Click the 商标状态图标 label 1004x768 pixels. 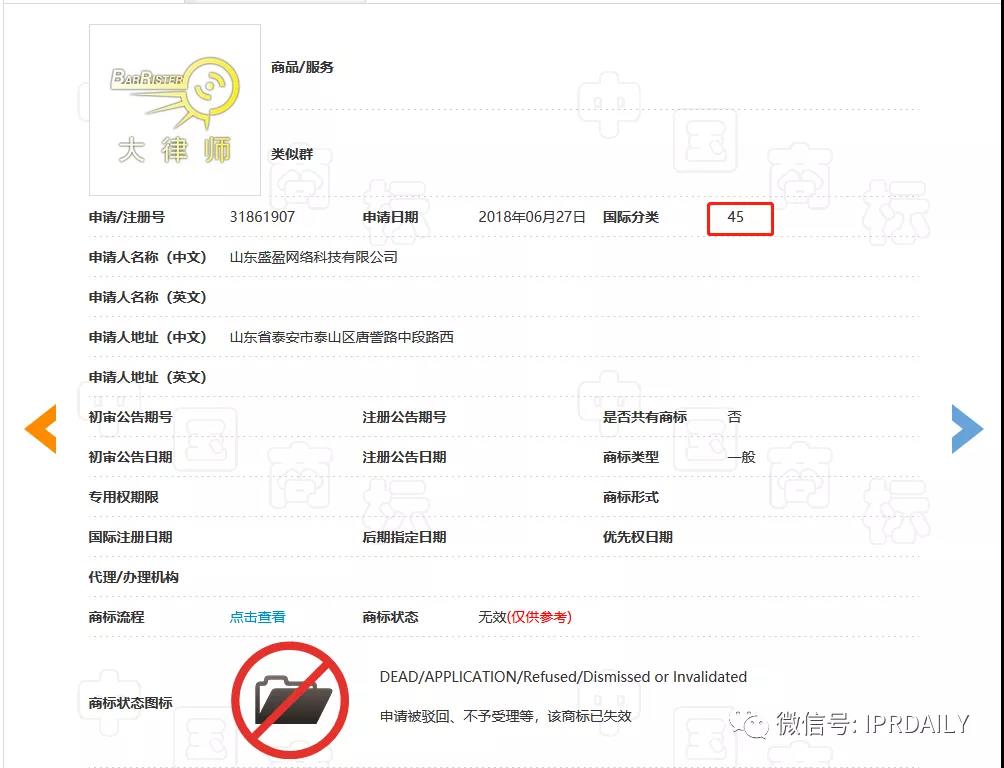[131, 703]
